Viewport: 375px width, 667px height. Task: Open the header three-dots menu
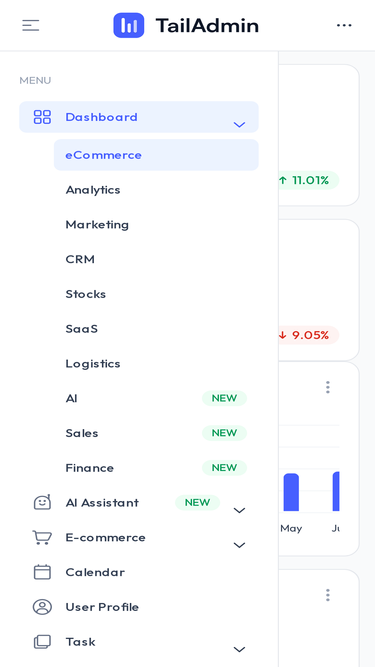(x=344, y=25)
